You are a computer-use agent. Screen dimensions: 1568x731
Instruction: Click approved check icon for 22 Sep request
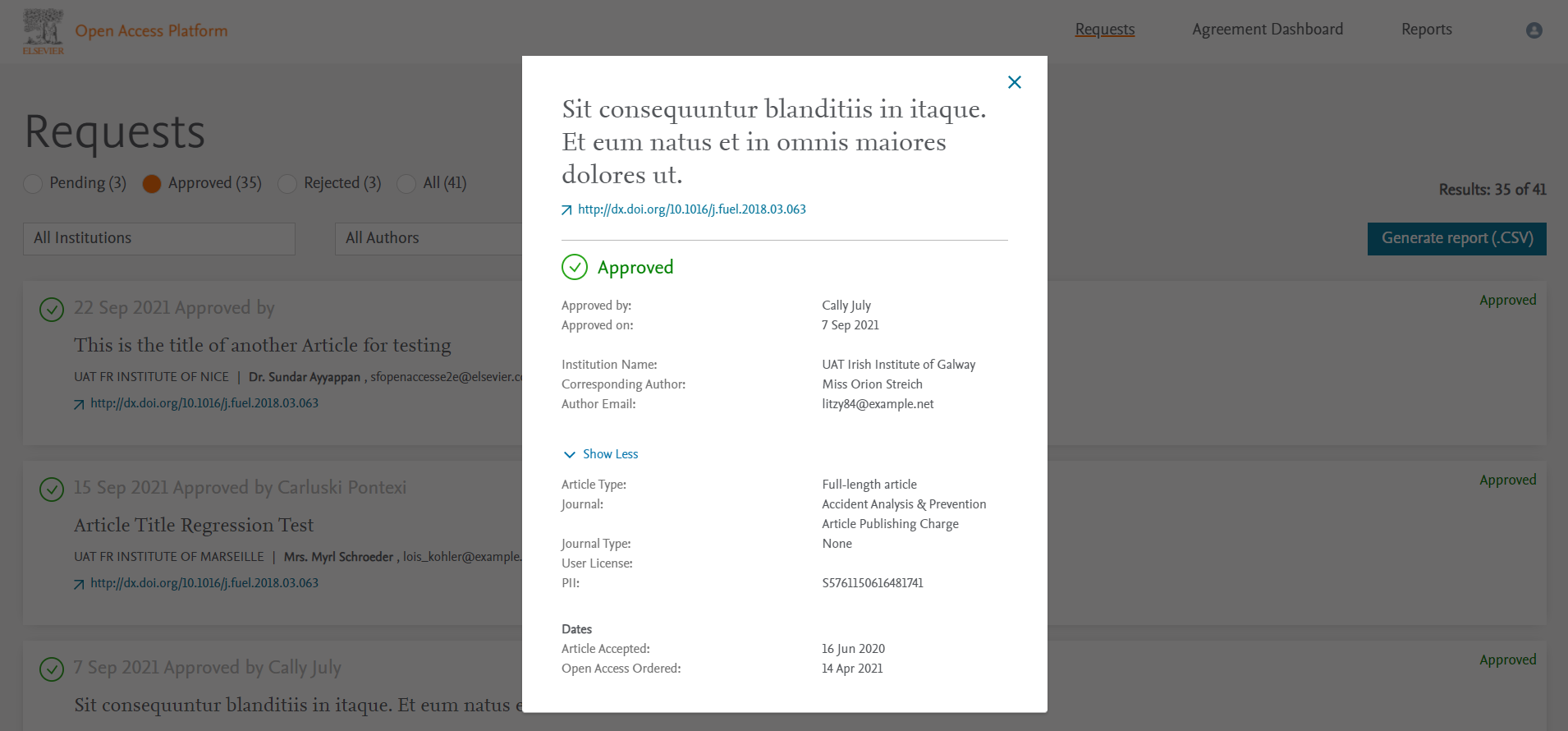52,310
